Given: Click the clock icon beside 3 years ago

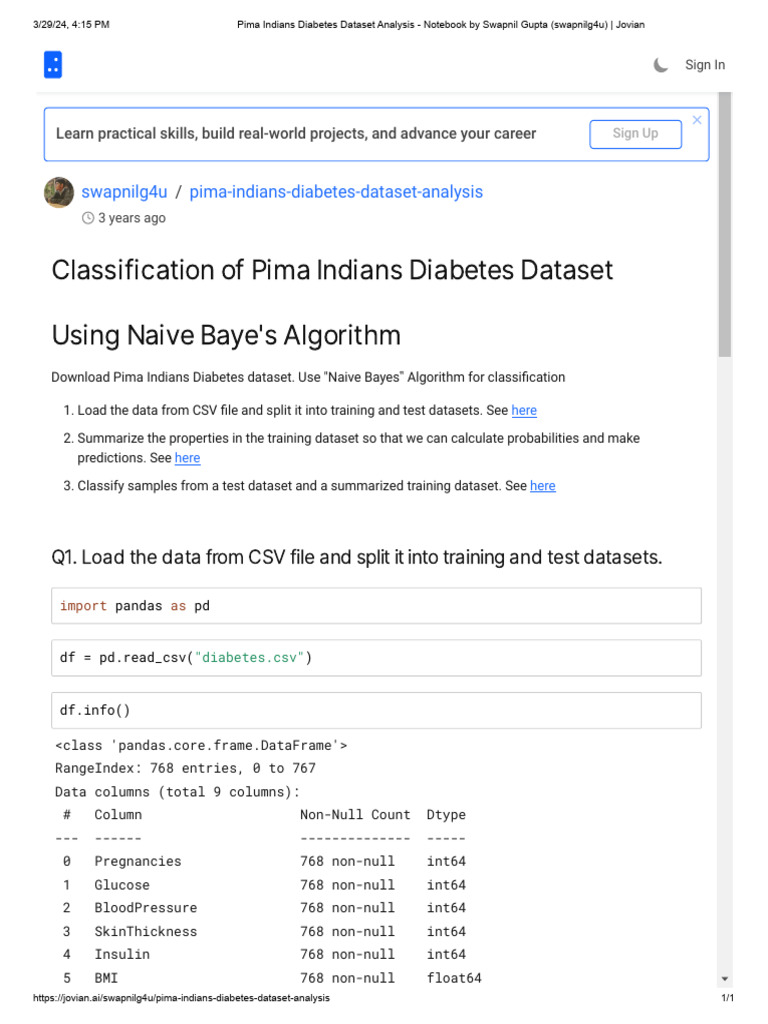Looking at the screenshot, I should pos(88,218).
